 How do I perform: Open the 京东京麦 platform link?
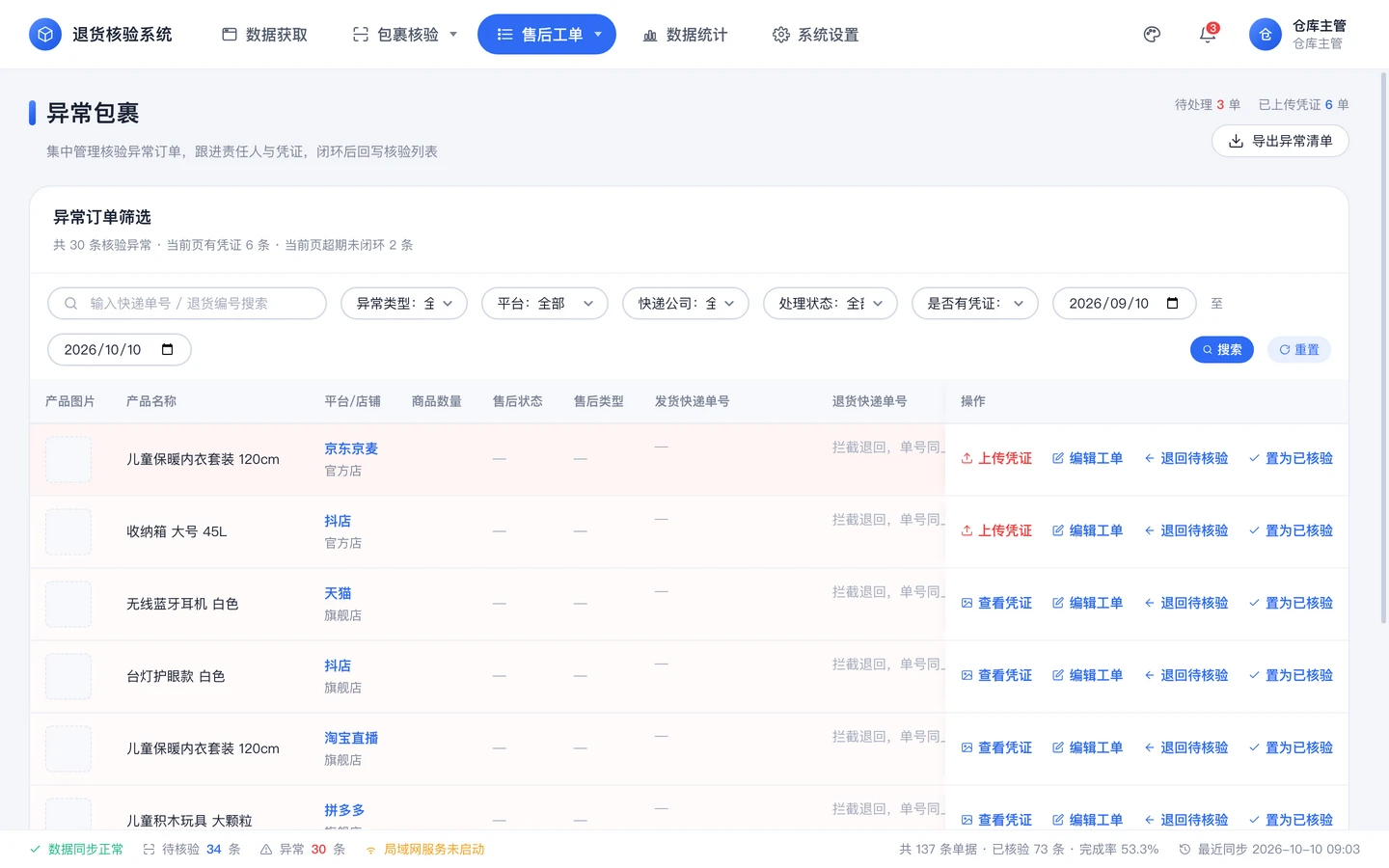(351, 448)
